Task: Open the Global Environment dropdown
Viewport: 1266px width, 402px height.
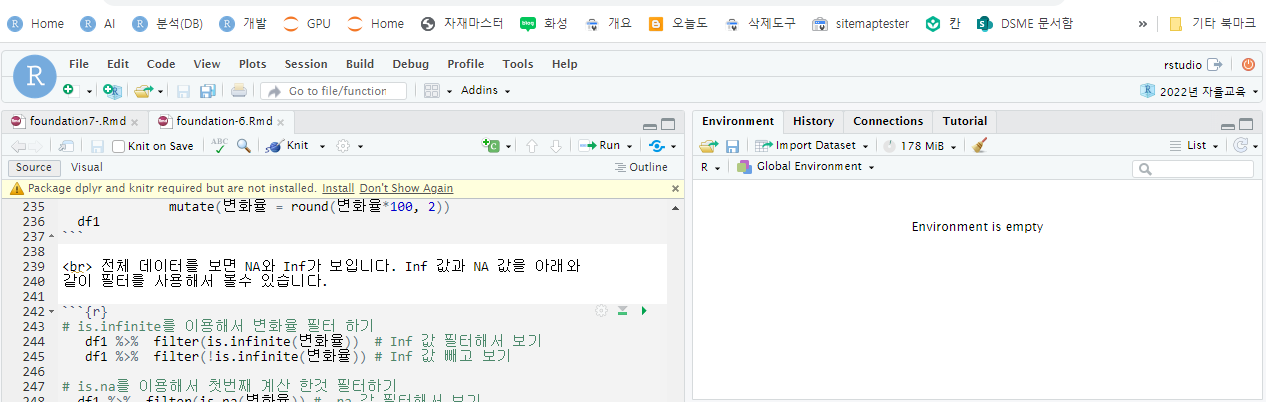Action: click(x=806, y=167)
